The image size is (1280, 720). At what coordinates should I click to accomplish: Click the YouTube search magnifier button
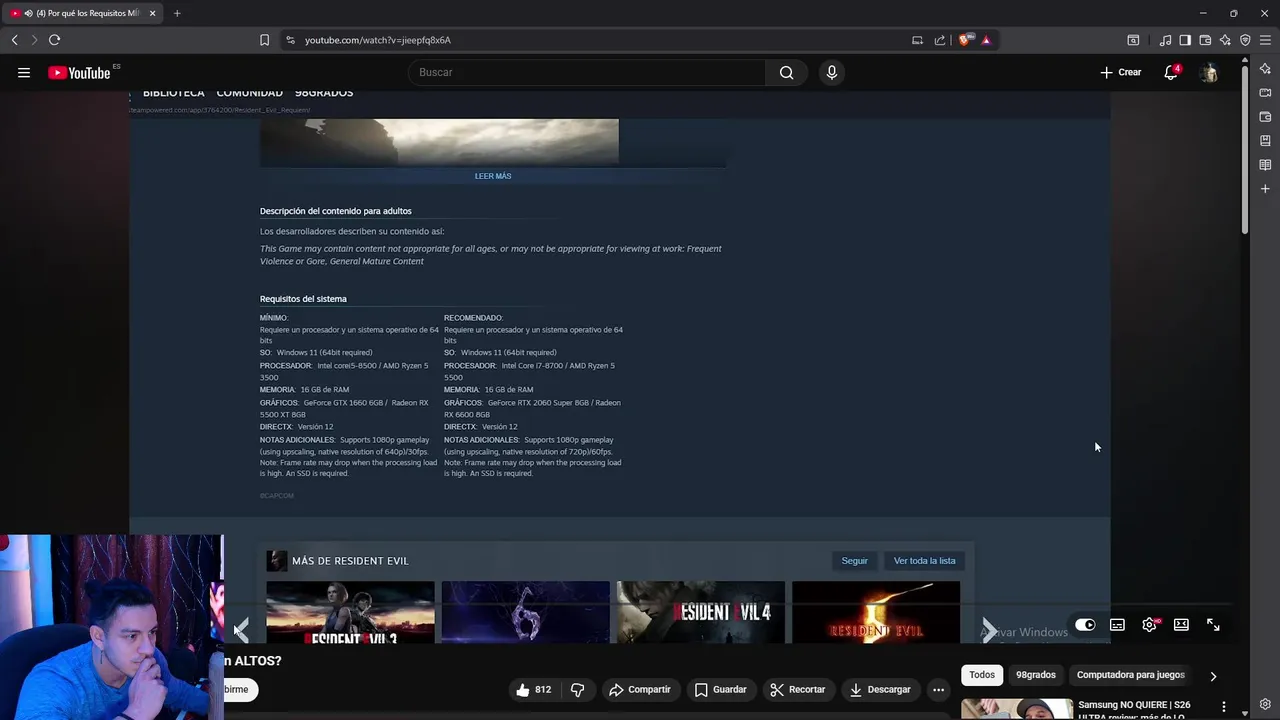point(786,72)
